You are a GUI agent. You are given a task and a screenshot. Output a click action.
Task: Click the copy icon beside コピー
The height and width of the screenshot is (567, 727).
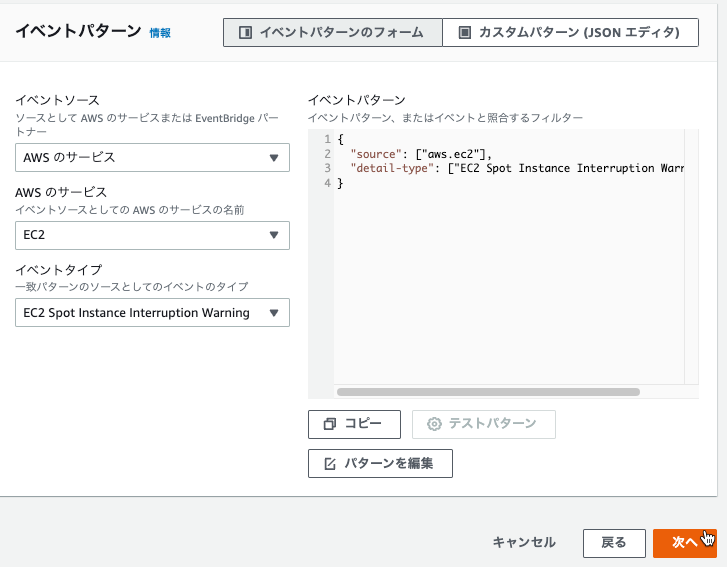click(x=330, y=424)
